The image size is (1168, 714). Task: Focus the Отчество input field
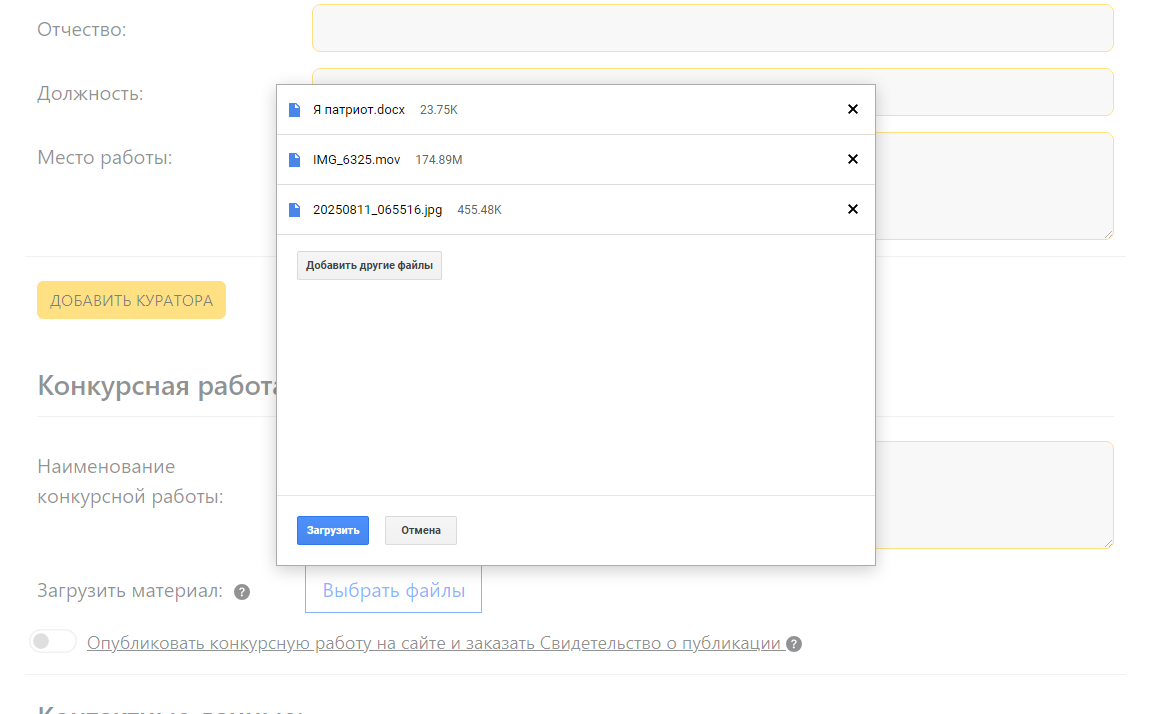pyautogui.click(x=712, y=28)
